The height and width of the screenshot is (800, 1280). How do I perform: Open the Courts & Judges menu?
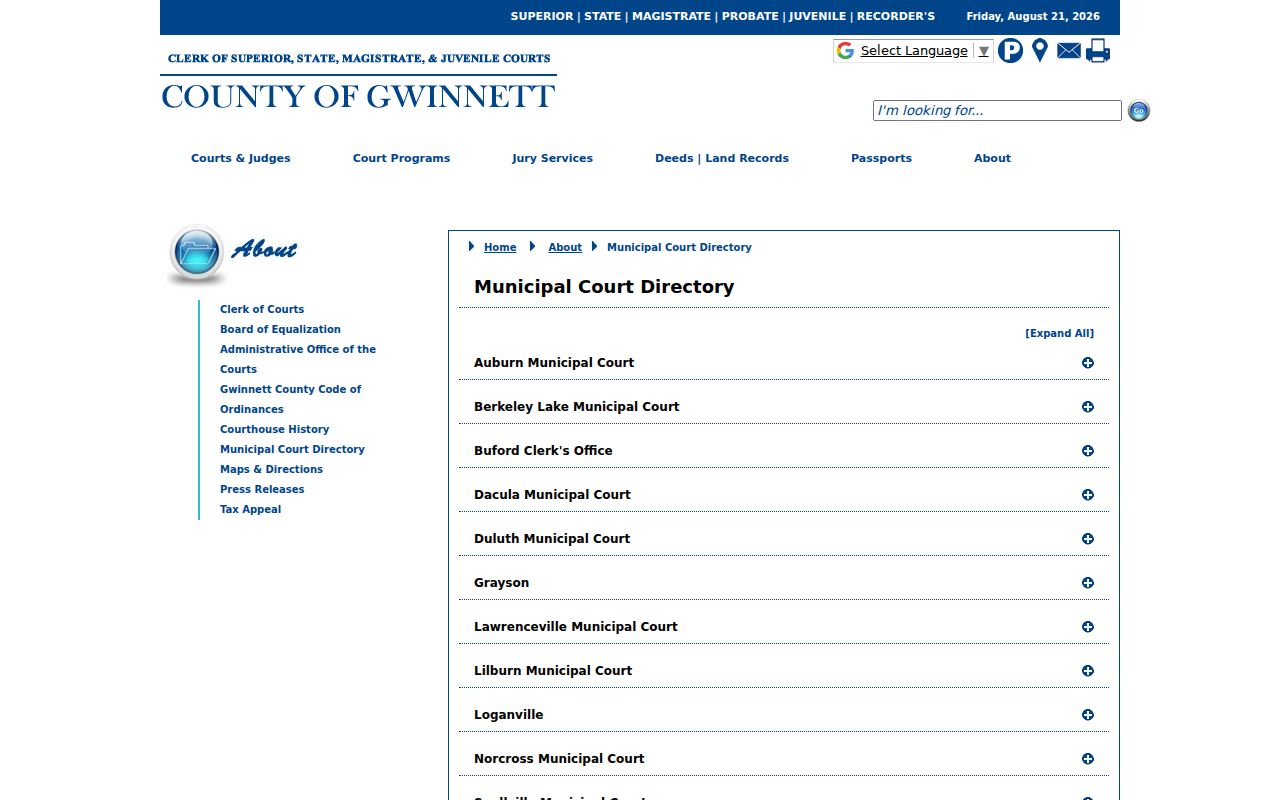[241, 158]
